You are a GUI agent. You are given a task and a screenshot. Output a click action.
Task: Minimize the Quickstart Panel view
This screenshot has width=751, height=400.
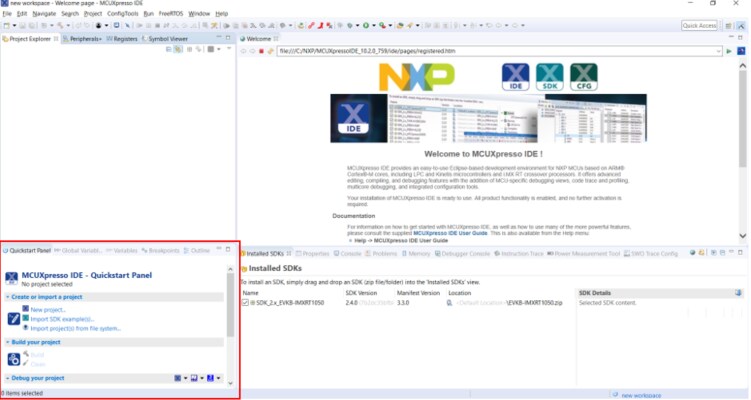pyautogui.click(x=218, y=250)
